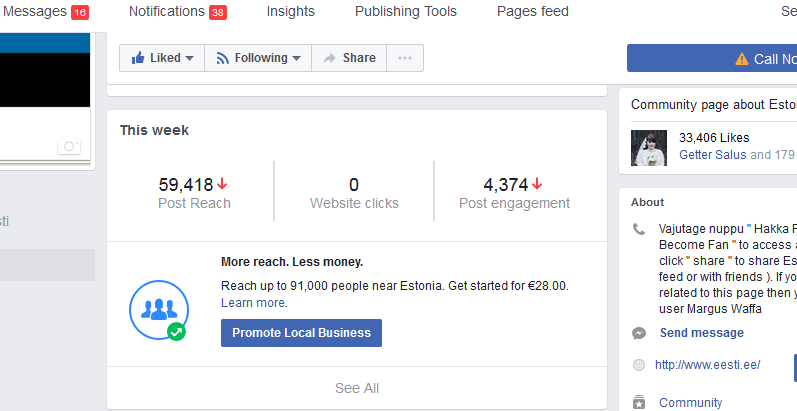The width and height of the screenshot is (797, 411).
Task: Click the phone icon in About section
Action: point(639,229)
